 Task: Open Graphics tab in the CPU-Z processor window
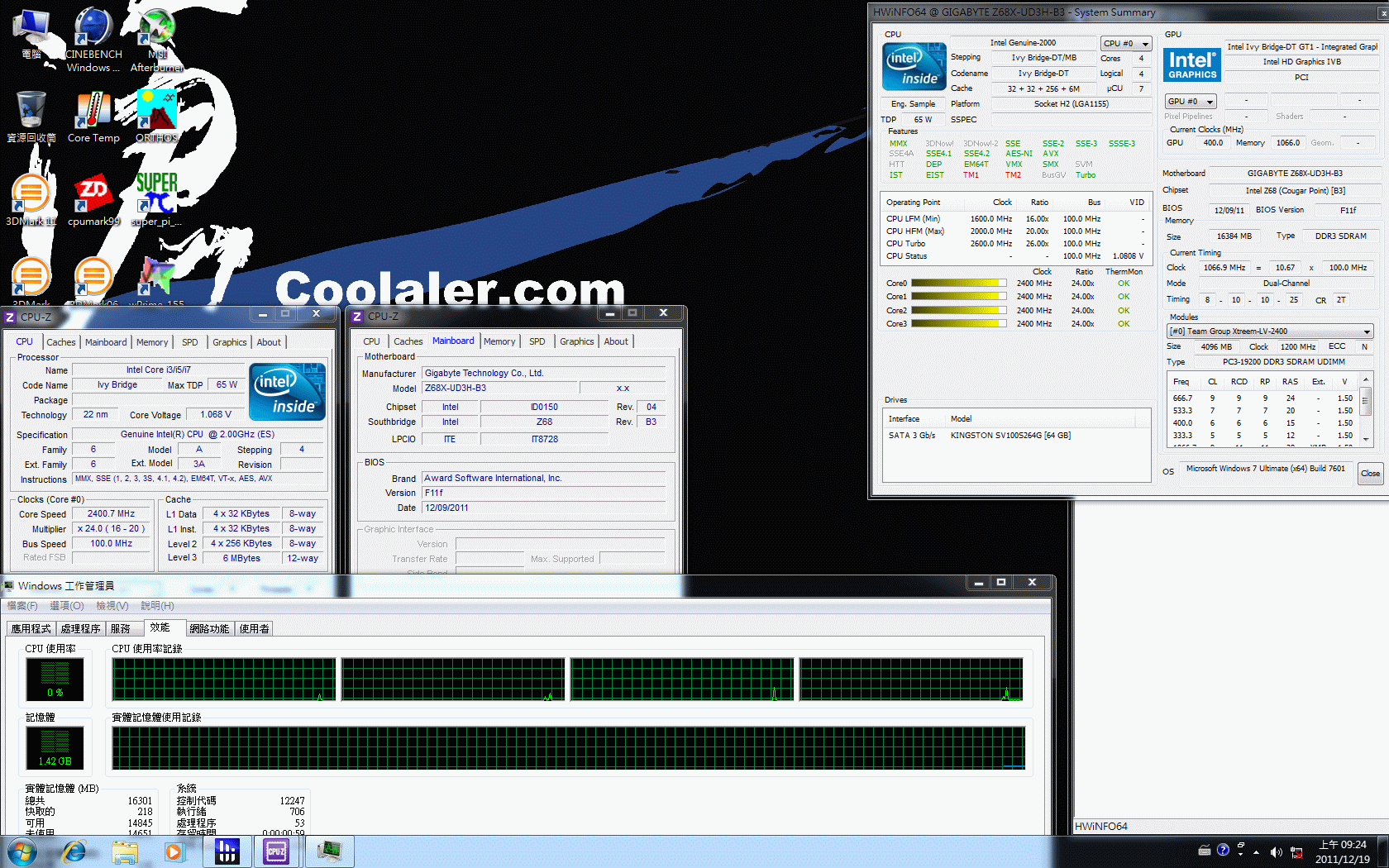point(229,342)
